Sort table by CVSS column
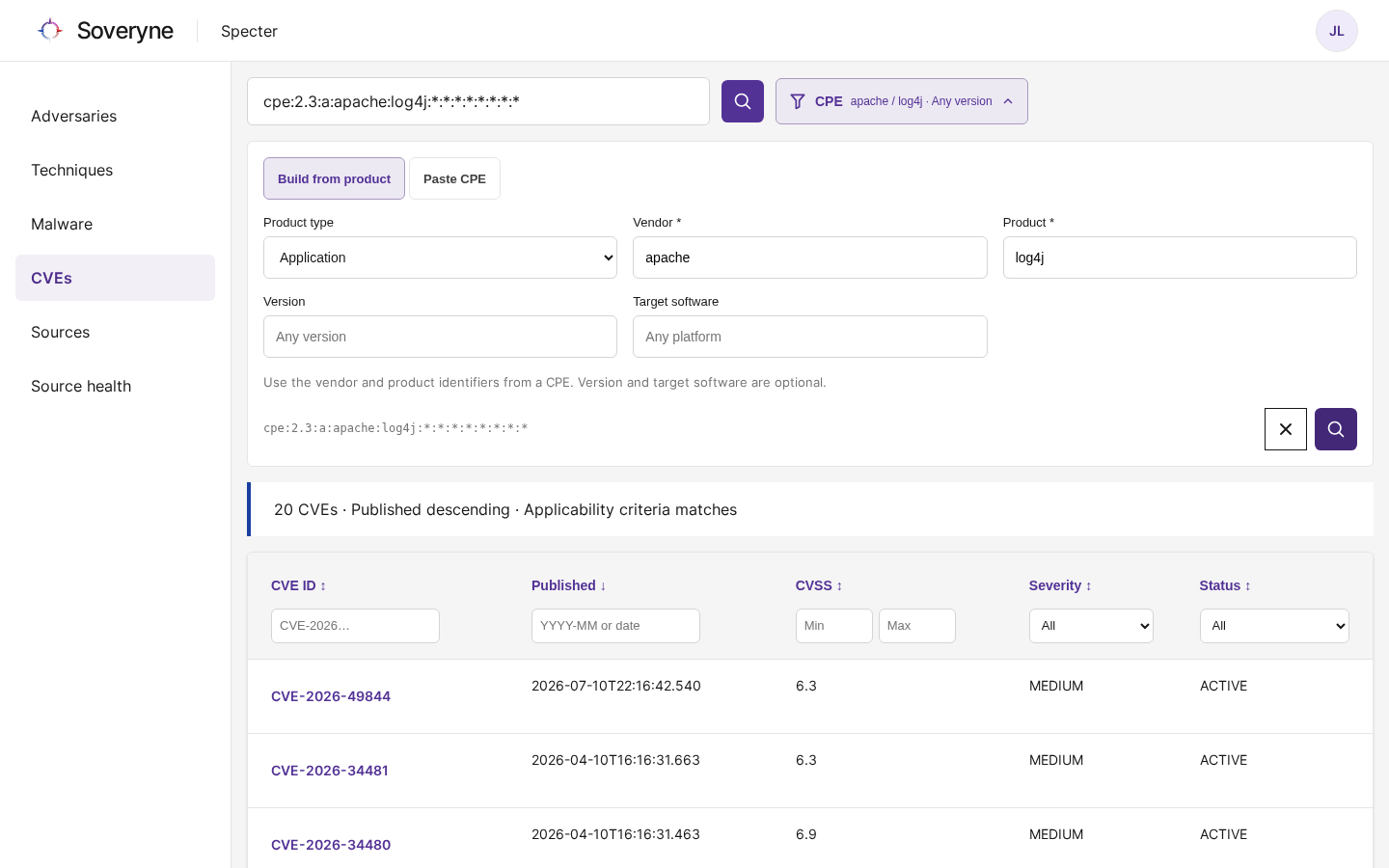The height and width of the screenshot is (868, 1389). (819, 585)
